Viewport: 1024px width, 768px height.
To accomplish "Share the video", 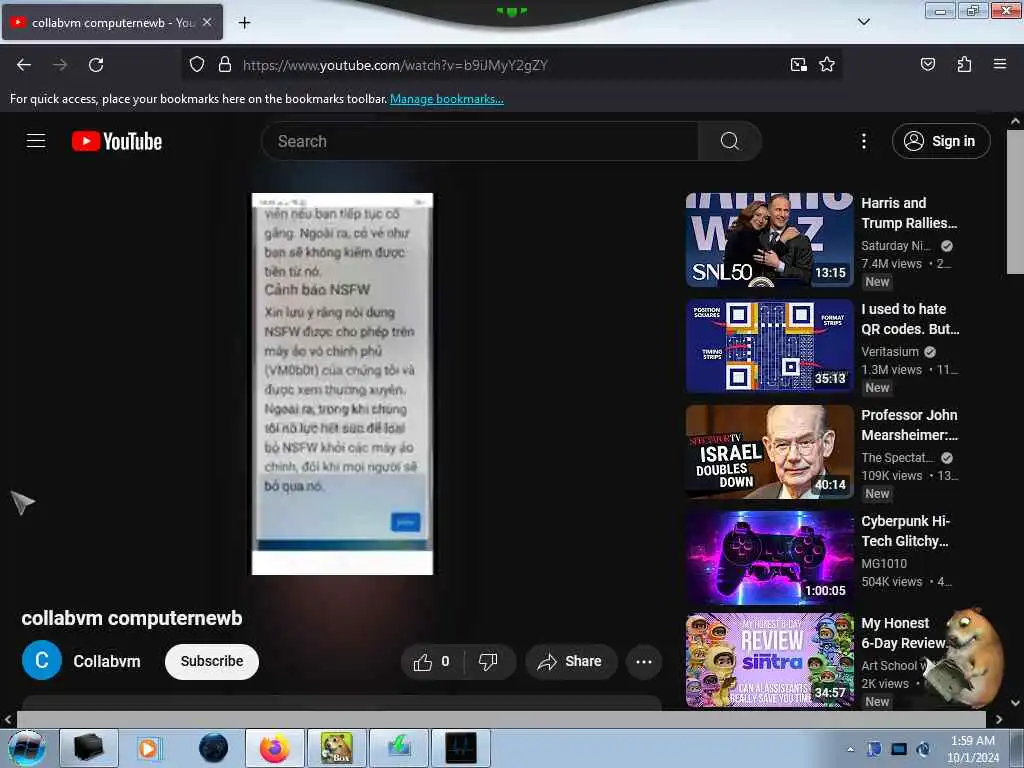I will [569, 662].
